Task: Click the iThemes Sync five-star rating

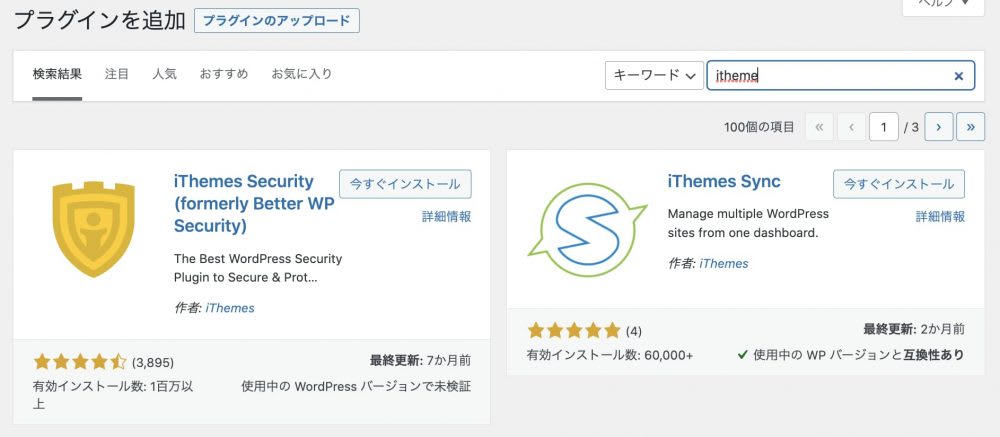Action: tap(574, 330)
